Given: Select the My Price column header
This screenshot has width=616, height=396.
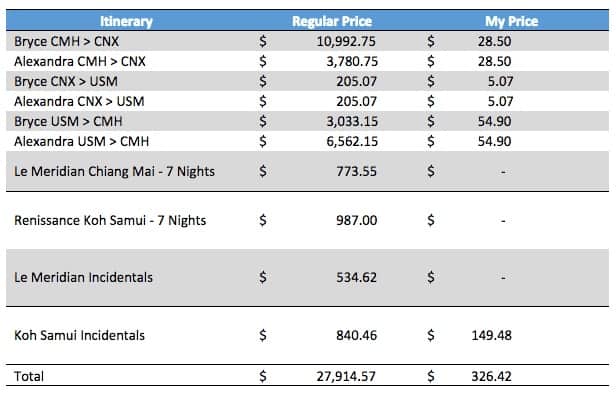Looking at the screenshot, I should tap(512, 21).
